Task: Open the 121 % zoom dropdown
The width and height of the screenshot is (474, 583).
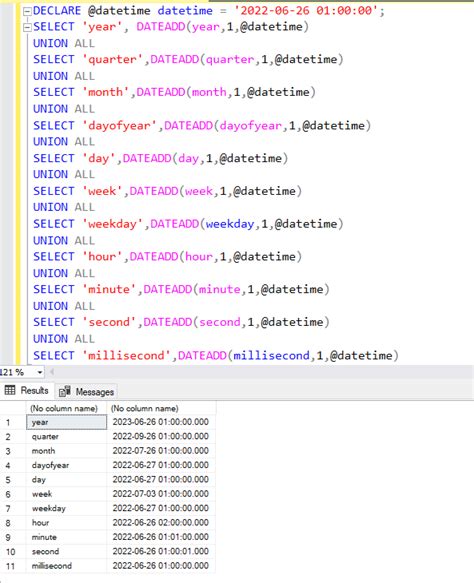Action: pos(39,372)
